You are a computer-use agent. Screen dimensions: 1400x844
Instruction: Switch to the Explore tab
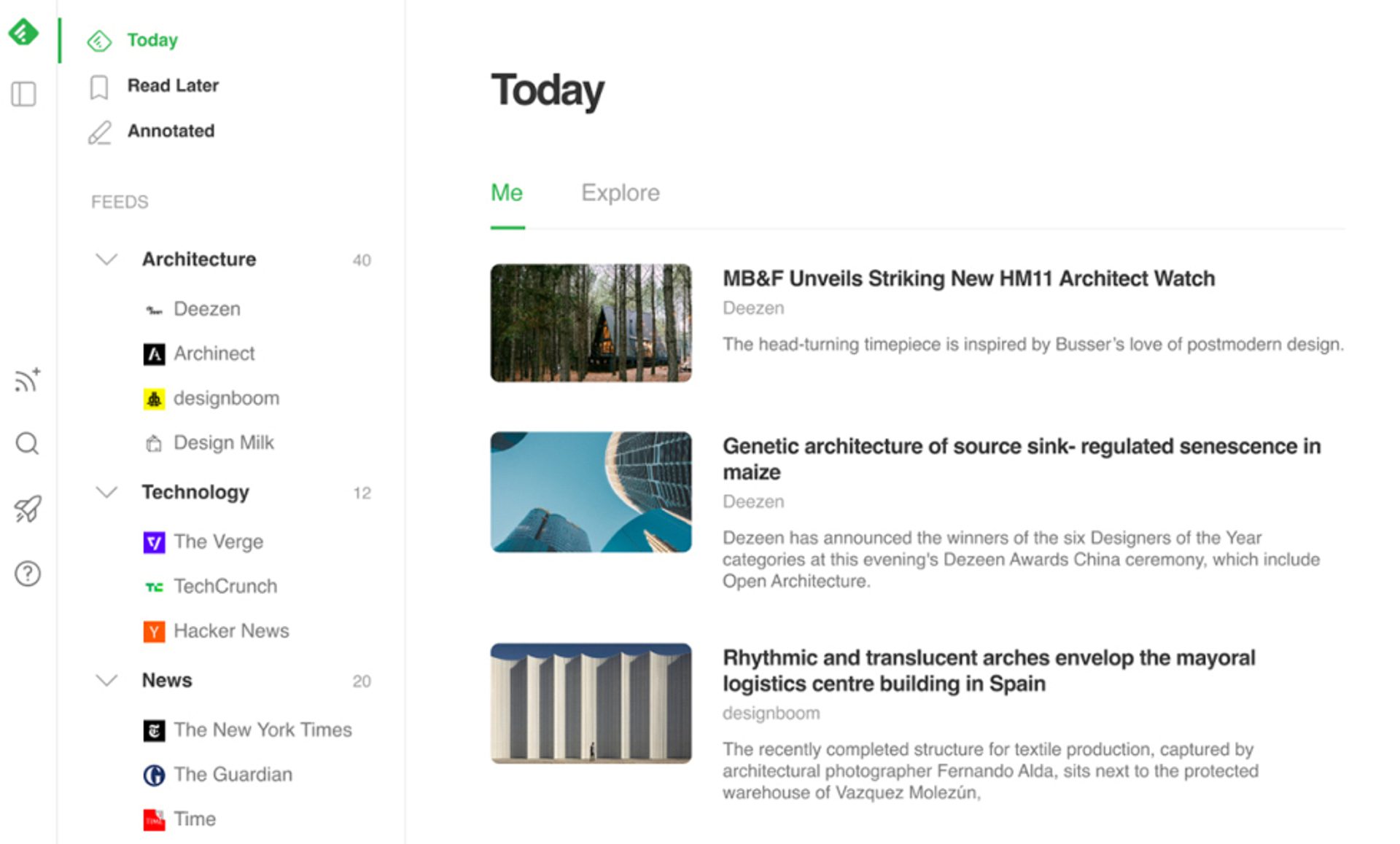(x=620, y=192)
